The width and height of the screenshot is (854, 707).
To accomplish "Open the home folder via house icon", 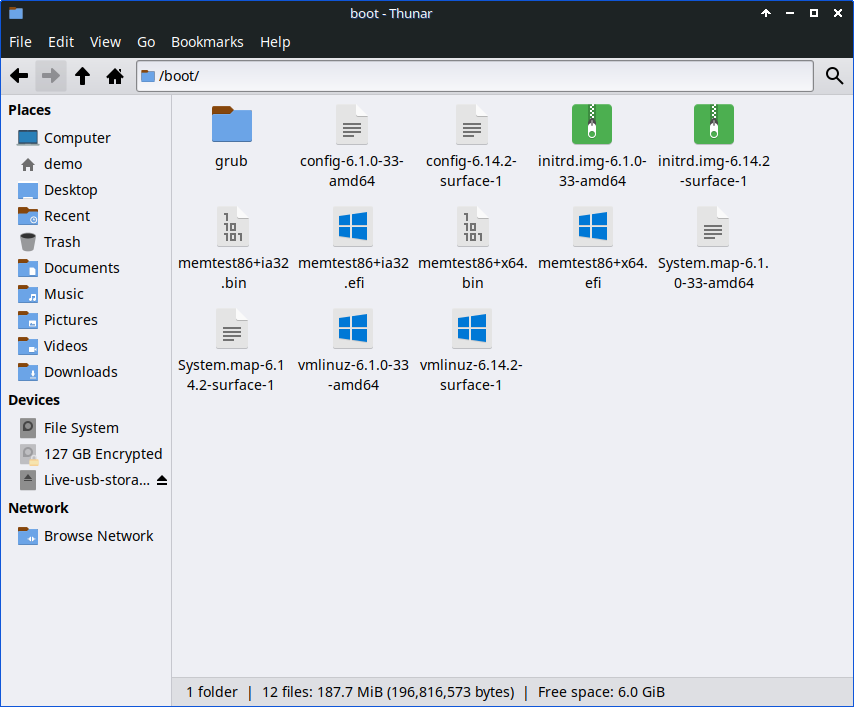I will coord(115,76).
